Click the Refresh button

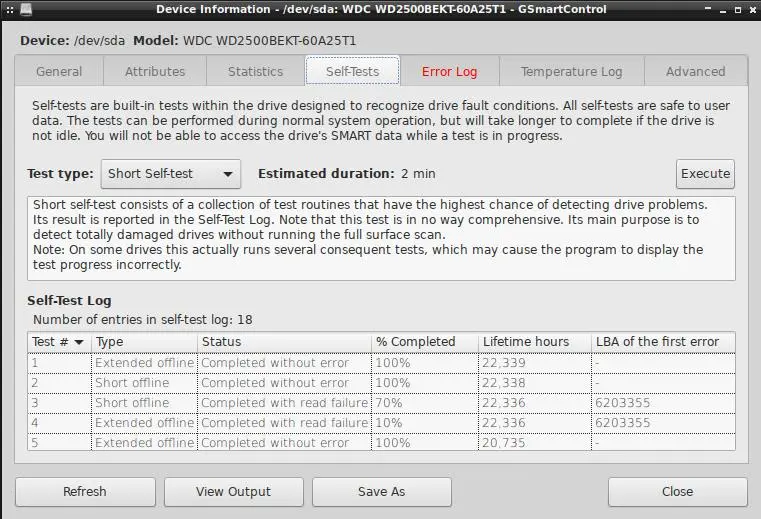coord(85,491)
